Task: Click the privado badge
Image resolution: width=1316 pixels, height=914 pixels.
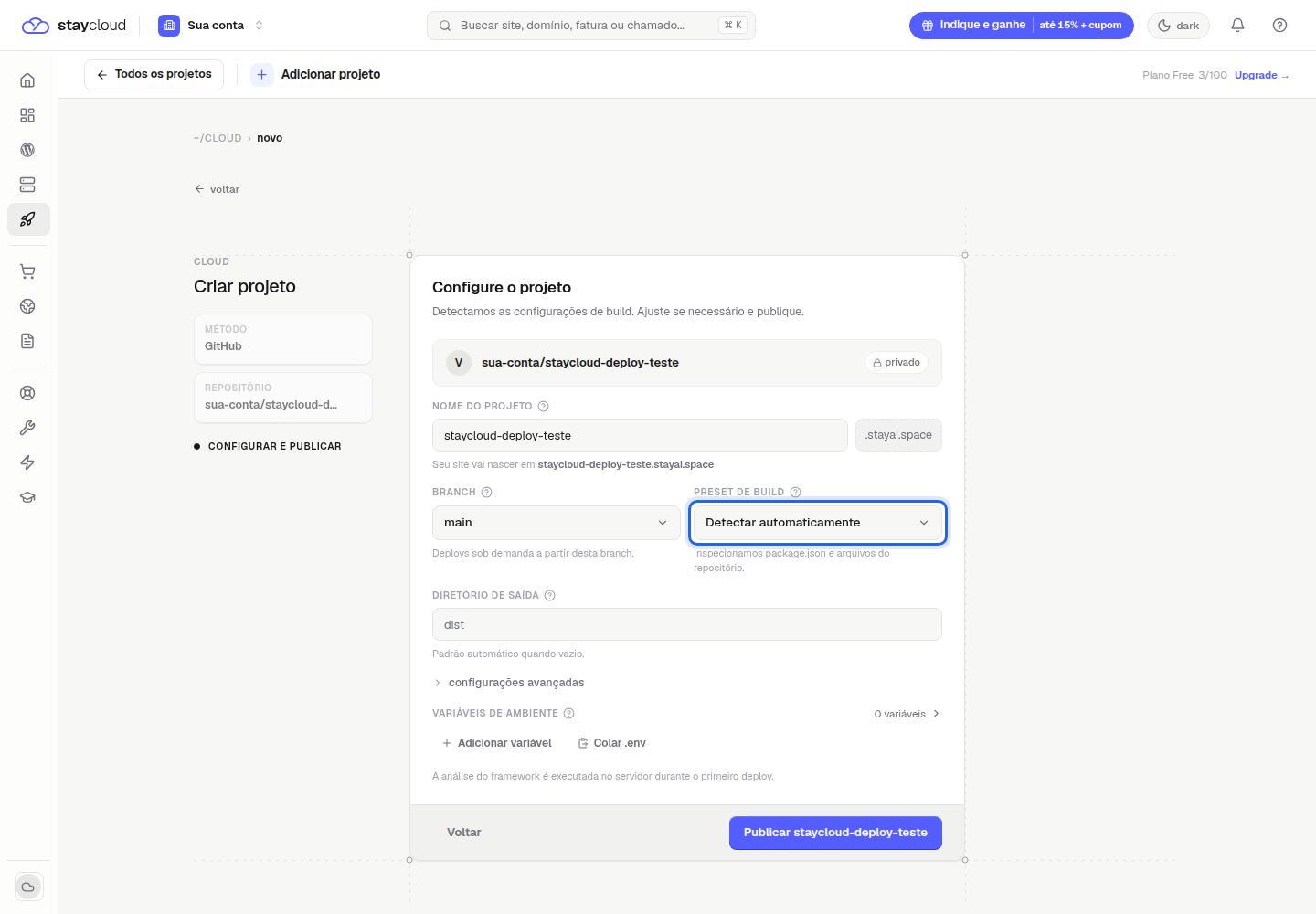Action: click(x=897, y=363)
